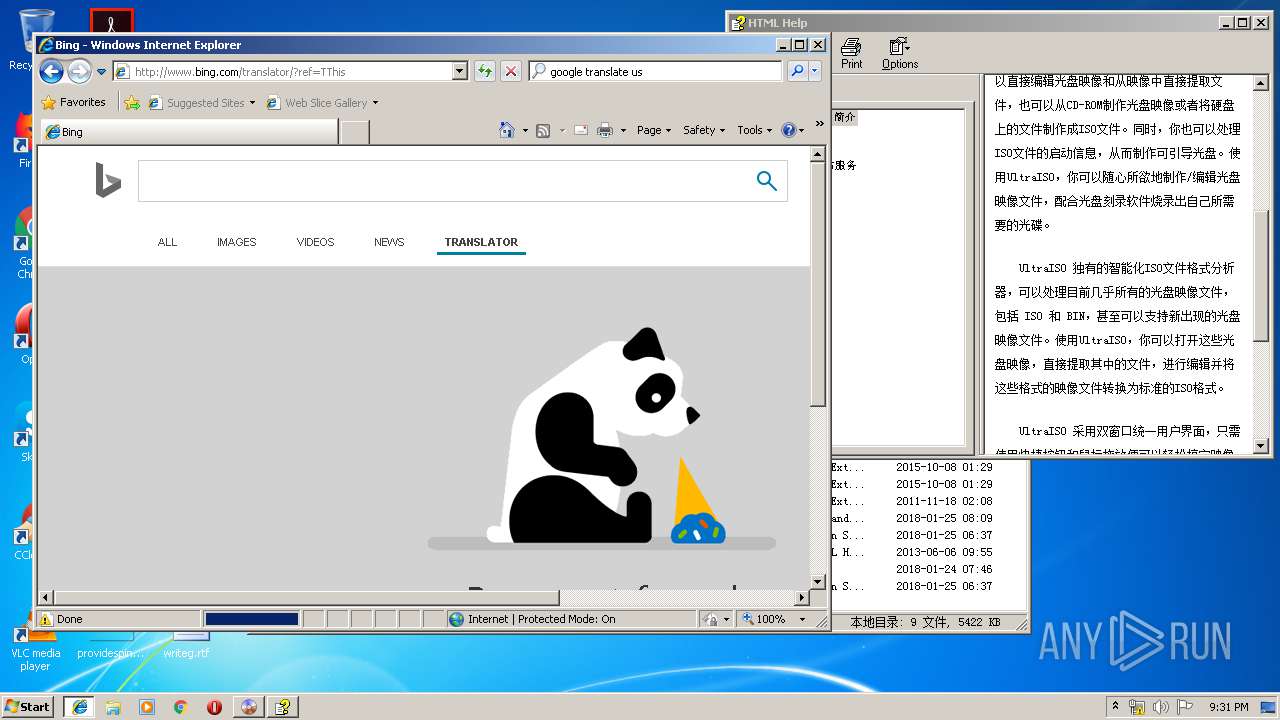Click Internet Explorer taskbar icon
Screen dimensions: 1280x720
pyautogui.click(x=79, y=706)
